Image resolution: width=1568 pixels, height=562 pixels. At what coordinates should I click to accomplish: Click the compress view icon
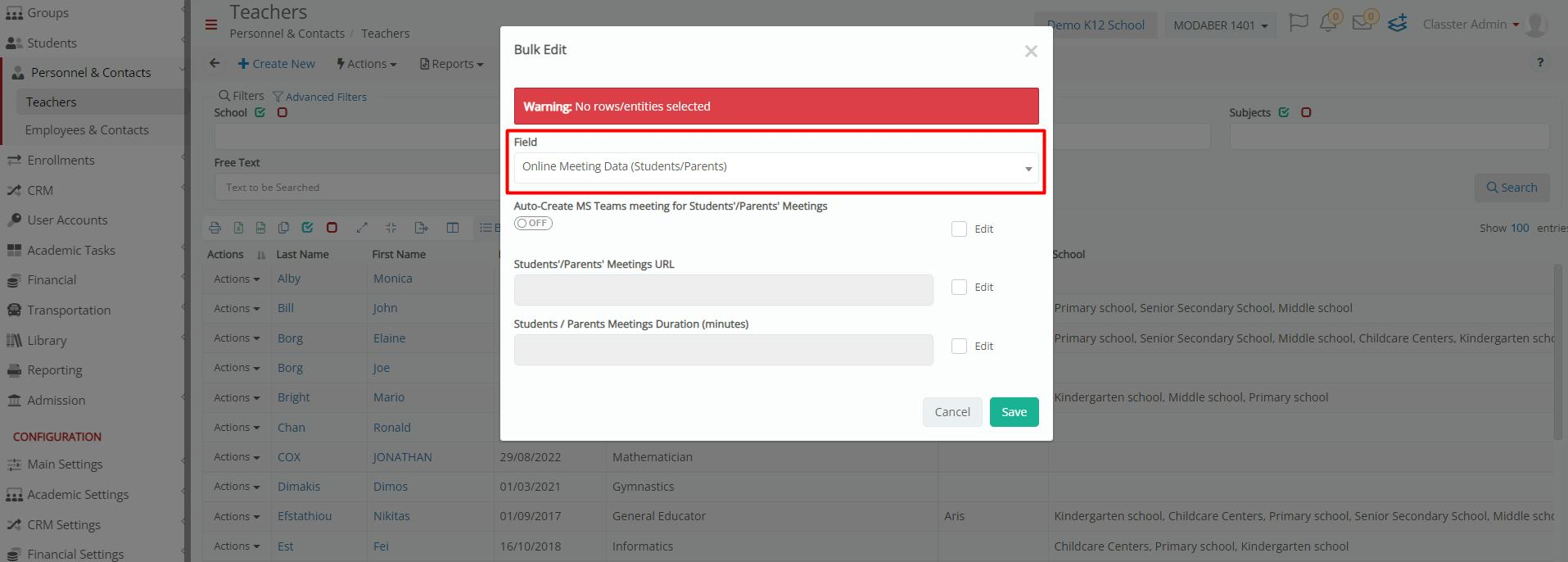point(391,228)
